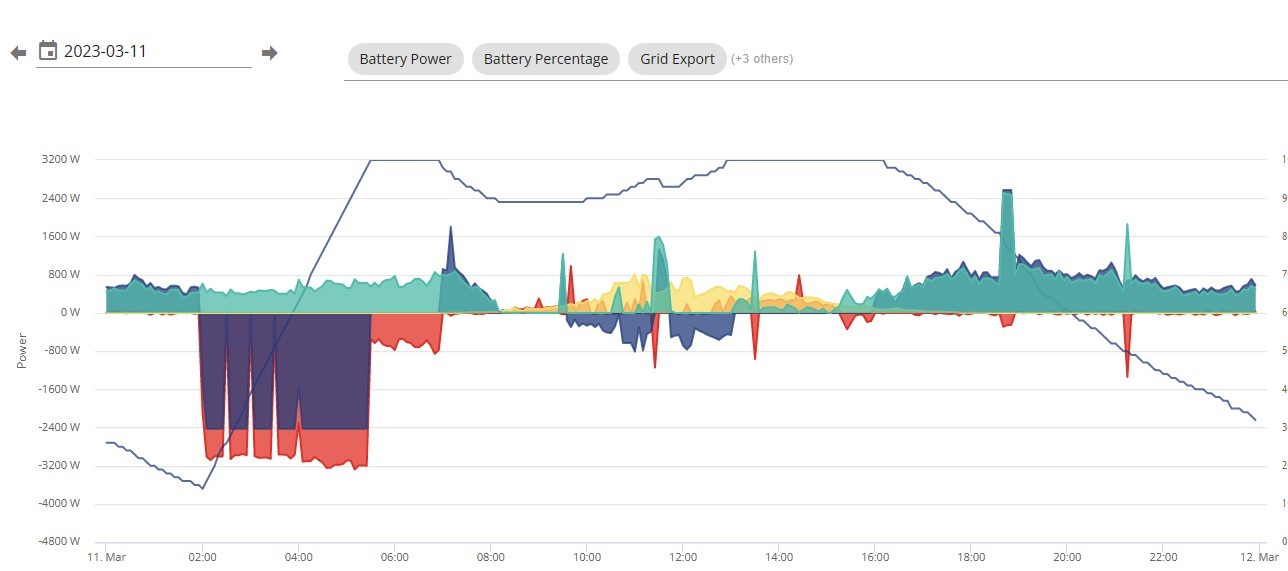Click the 20:00 x-axis label
1288x571 pixels.
coord(1066,557)
